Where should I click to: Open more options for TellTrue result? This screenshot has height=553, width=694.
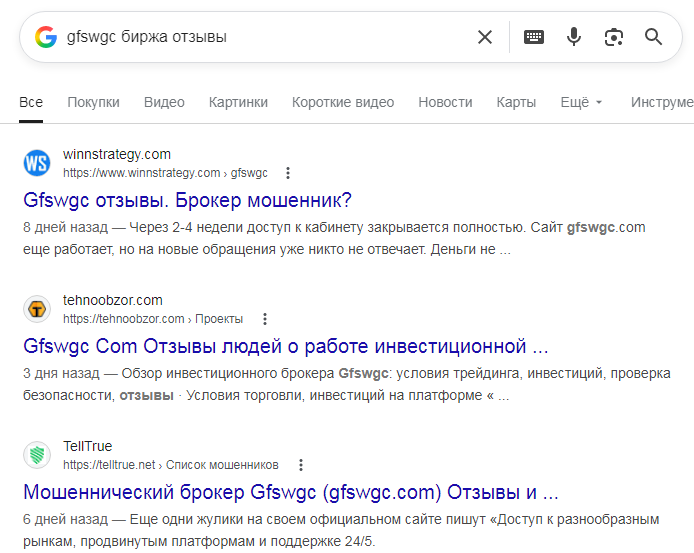coord(301,465)
